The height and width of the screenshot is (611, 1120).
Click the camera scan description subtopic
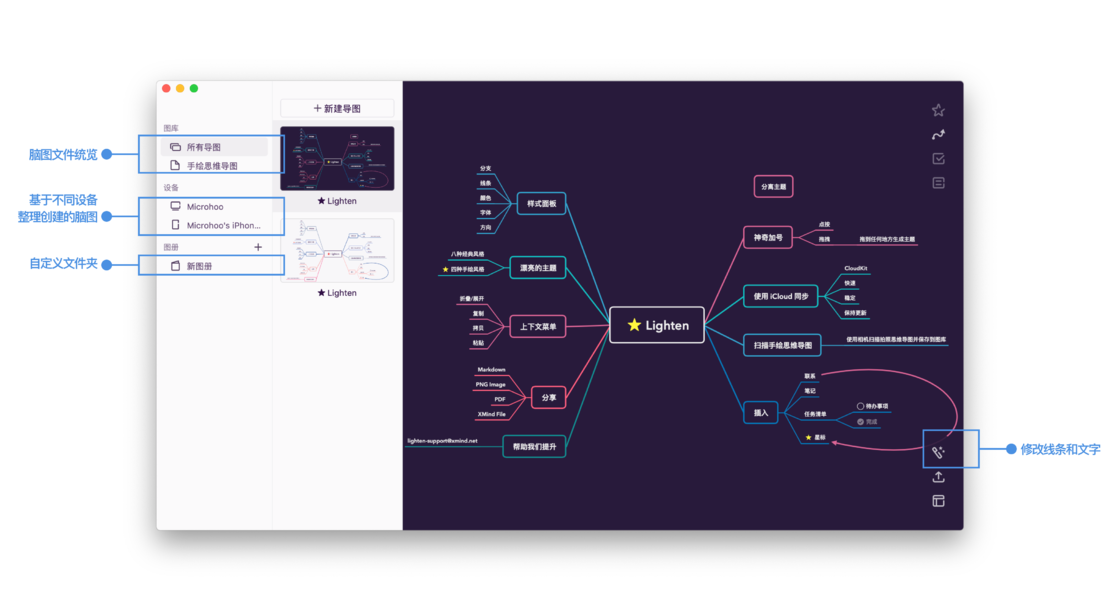[896, 339]
